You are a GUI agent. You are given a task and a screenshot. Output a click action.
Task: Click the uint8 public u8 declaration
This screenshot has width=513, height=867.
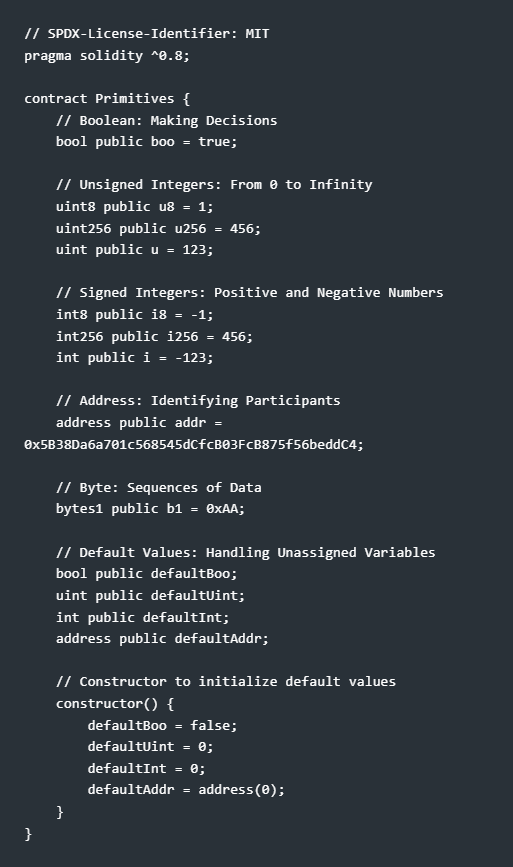click(134, 206)
